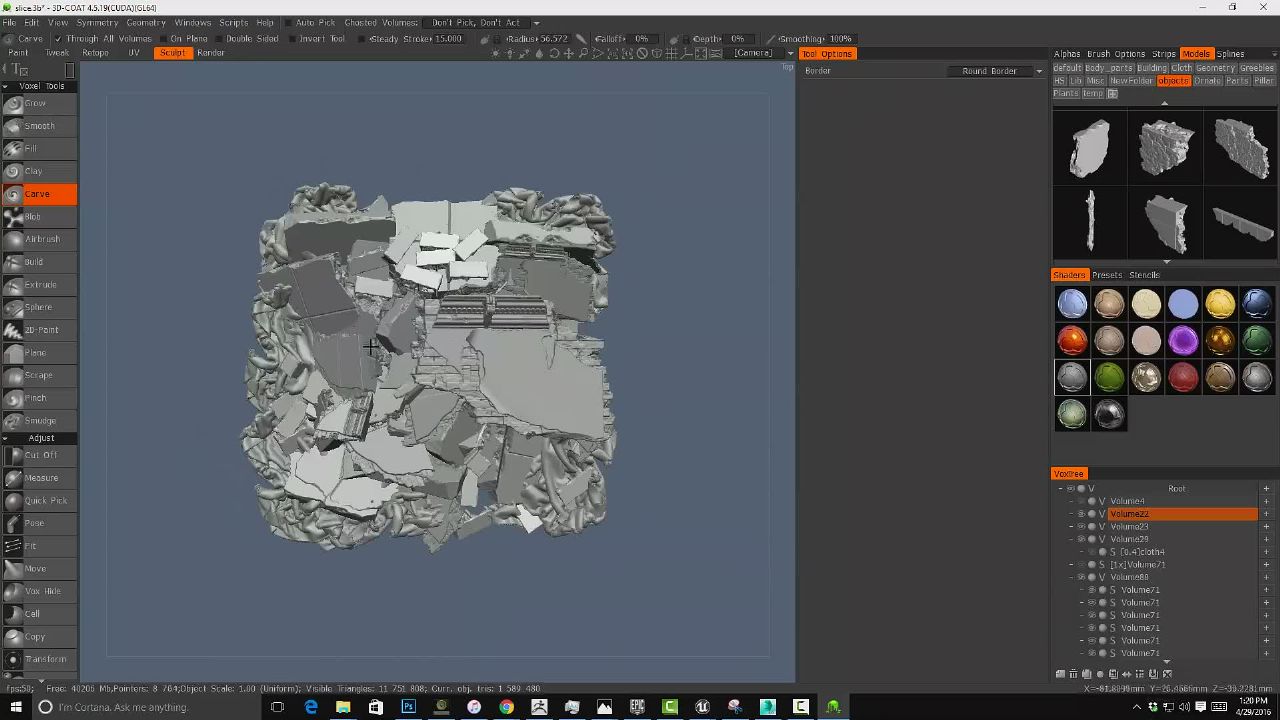Open the Cloth models folder
1280x720 pixels.
click(1182, 68)
